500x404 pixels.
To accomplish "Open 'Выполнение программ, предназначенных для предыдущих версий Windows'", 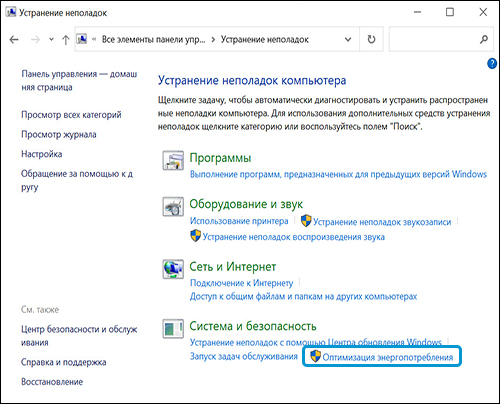I will (x=338, y=174).
